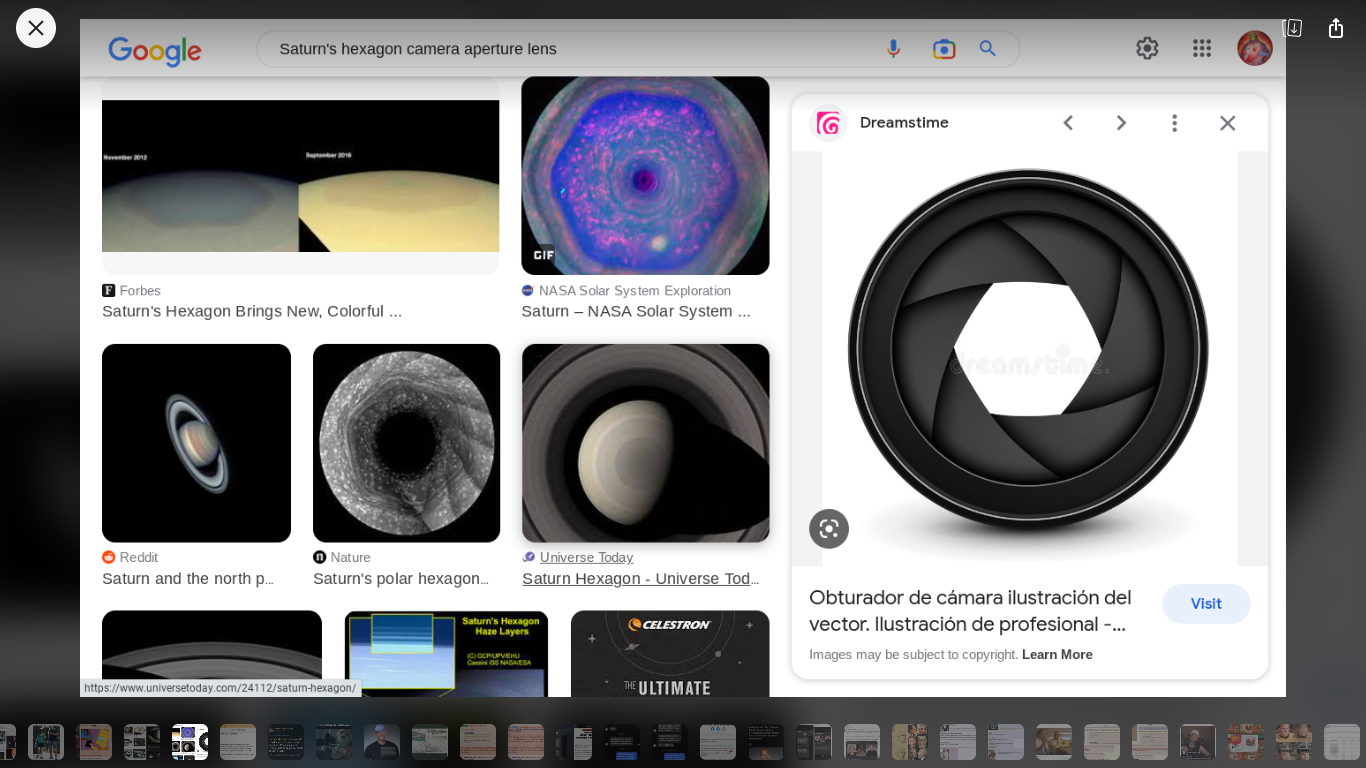
Task: Open Saturn – NASA Solar System result title
Action: coord(636,311)
